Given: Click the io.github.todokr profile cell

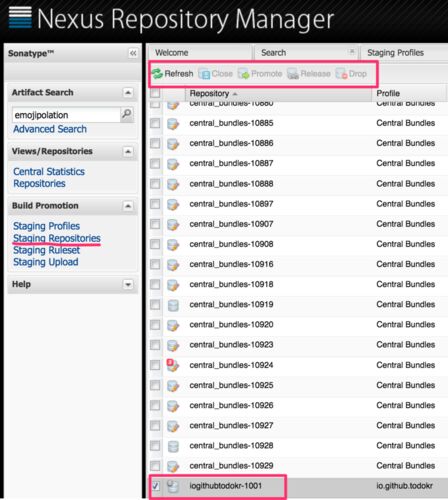Looking at the screenshot, I should [405, 486].
